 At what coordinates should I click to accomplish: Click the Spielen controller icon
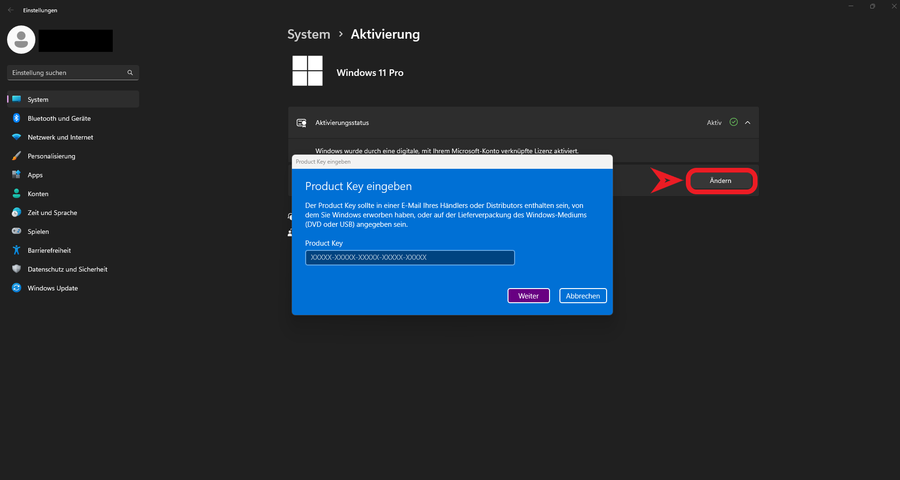pos(17,231)
